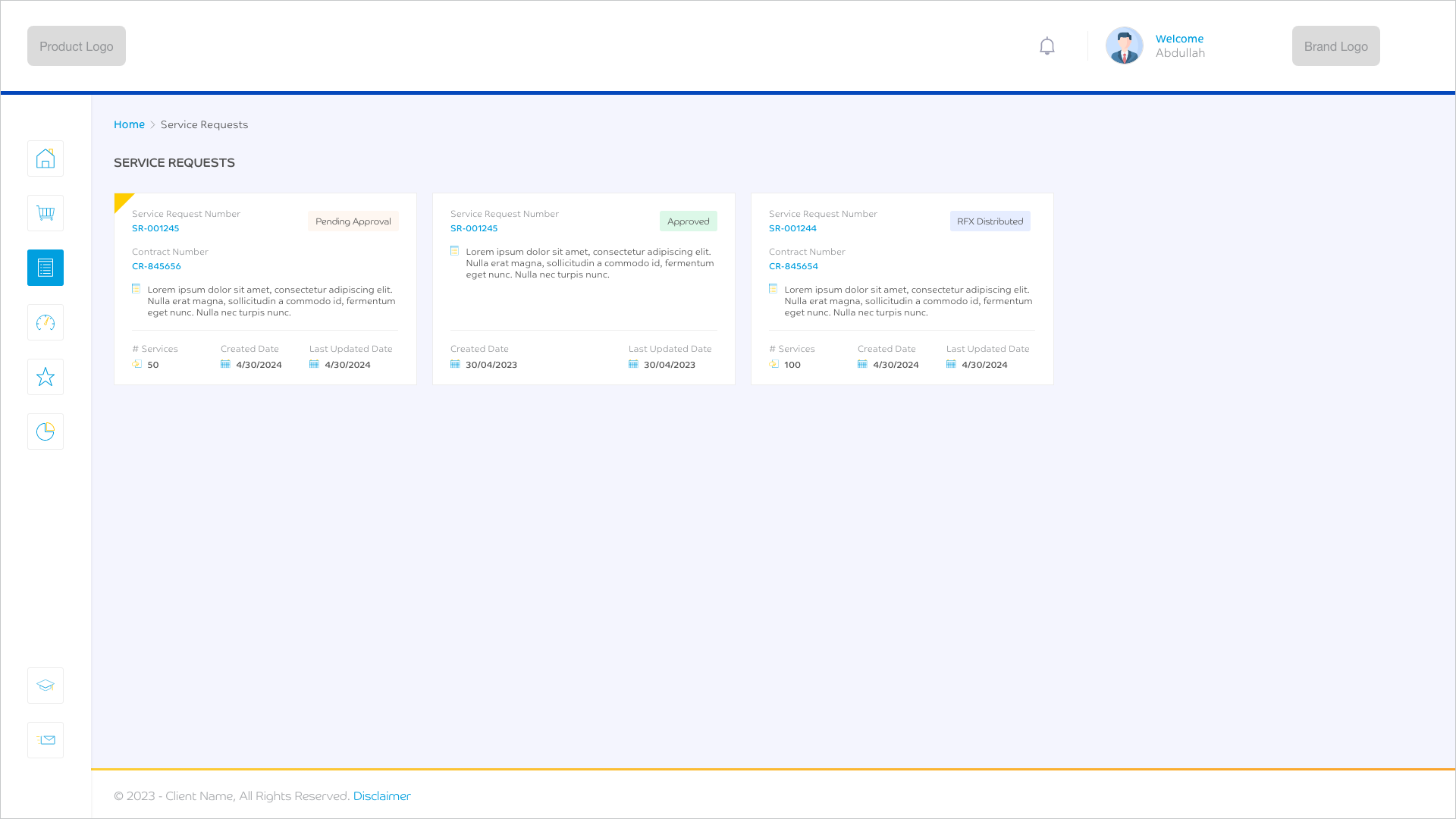Image resolution: width=1456 pixels, height=819 pixels.
Task: Click the notification bell icon
Action: click(x=1047, y=46)
